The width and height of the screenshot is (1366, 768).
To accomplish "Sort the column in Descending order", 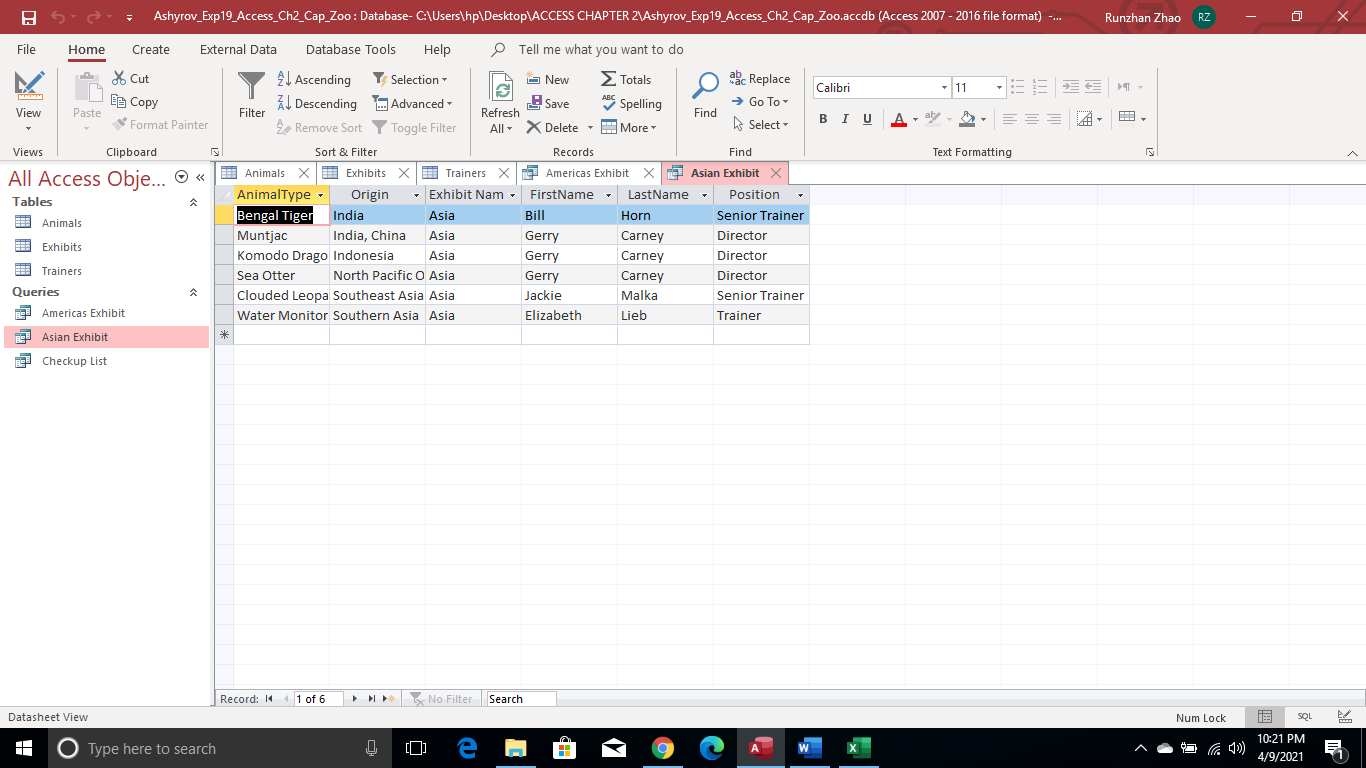I will point(316,103).
